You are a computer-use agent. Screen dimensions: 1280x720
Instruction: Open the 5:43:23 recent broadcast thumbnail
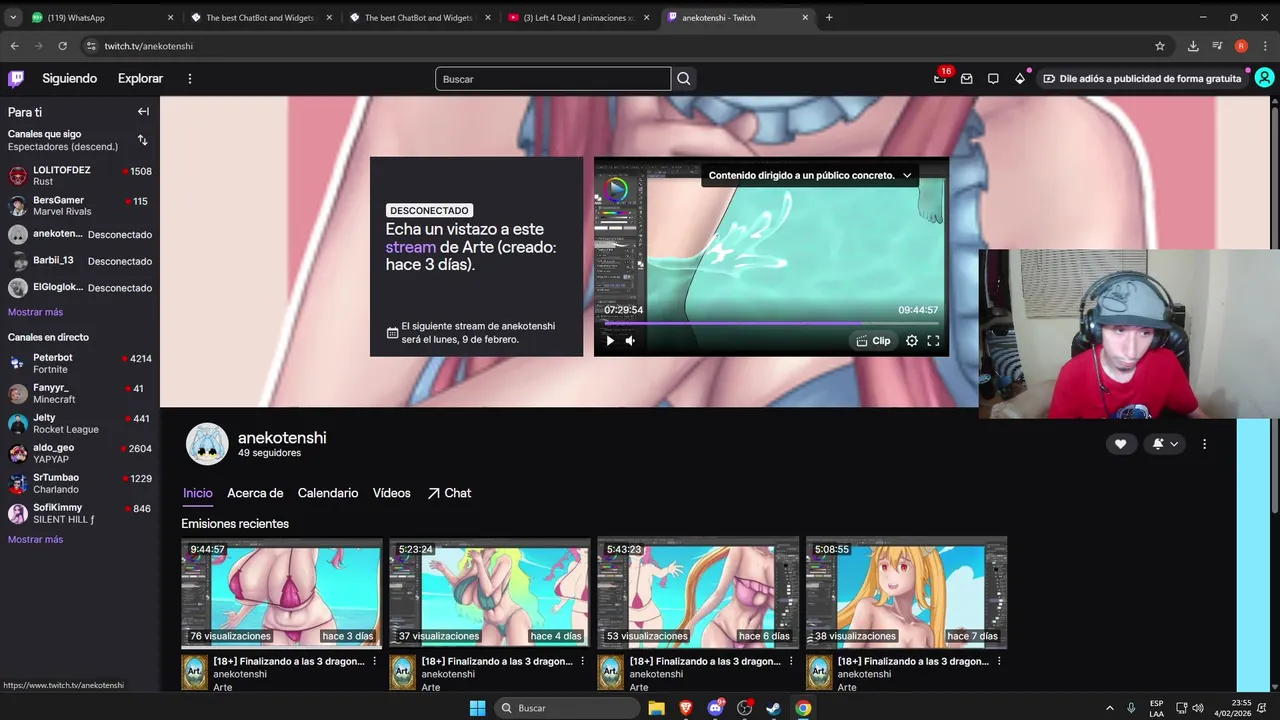click(698, 593)
